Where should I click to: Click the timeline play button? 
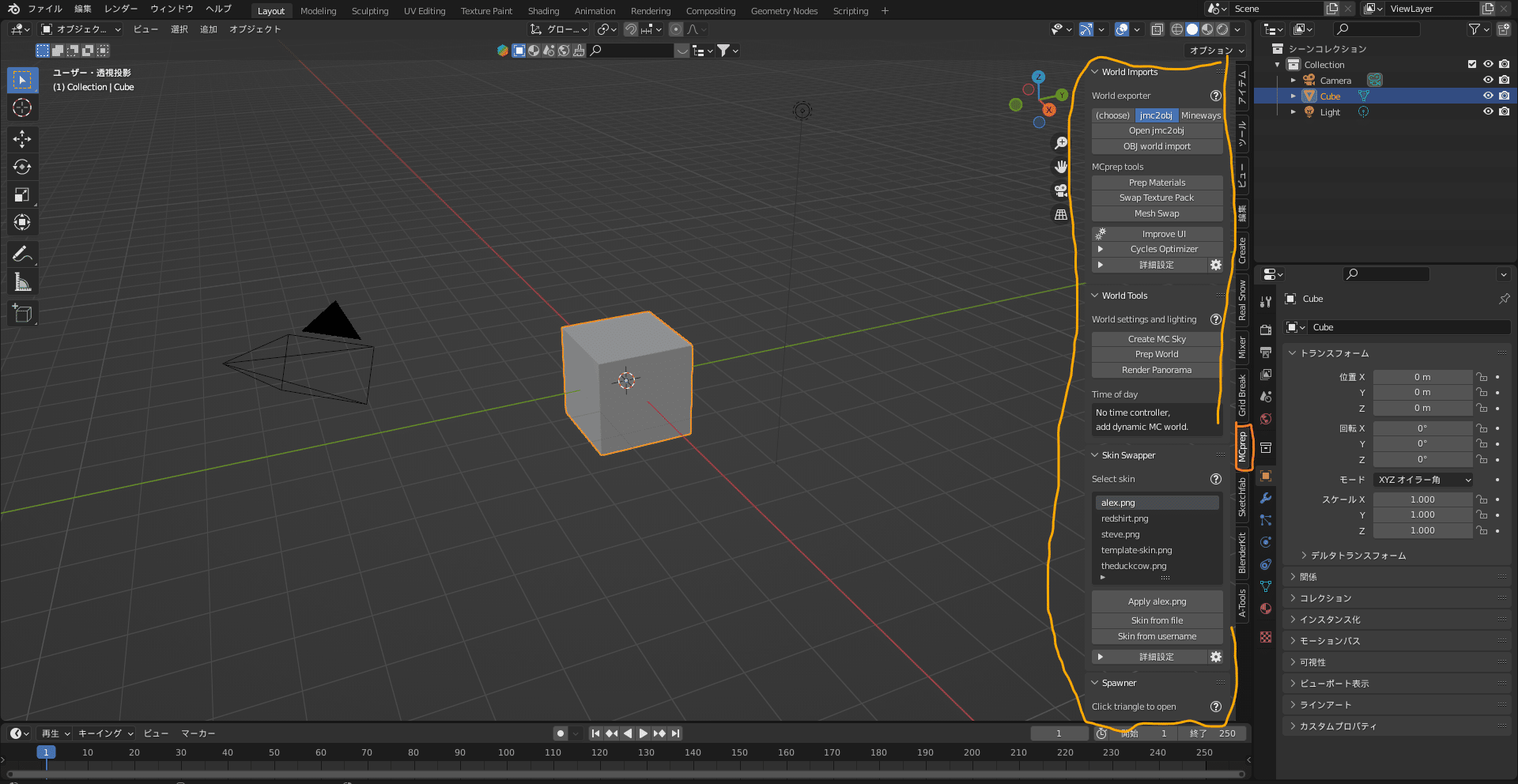point(643,733)
